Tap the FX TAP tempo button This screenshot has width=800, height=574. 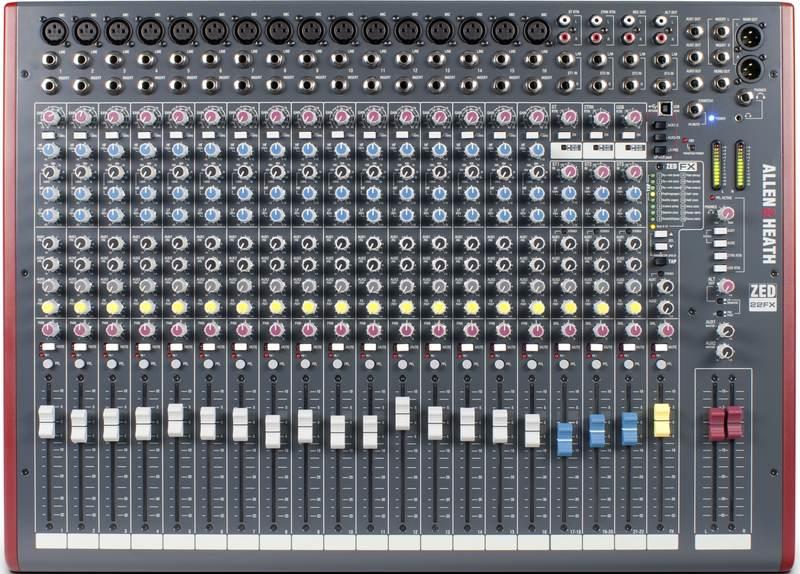click(661, 261)
